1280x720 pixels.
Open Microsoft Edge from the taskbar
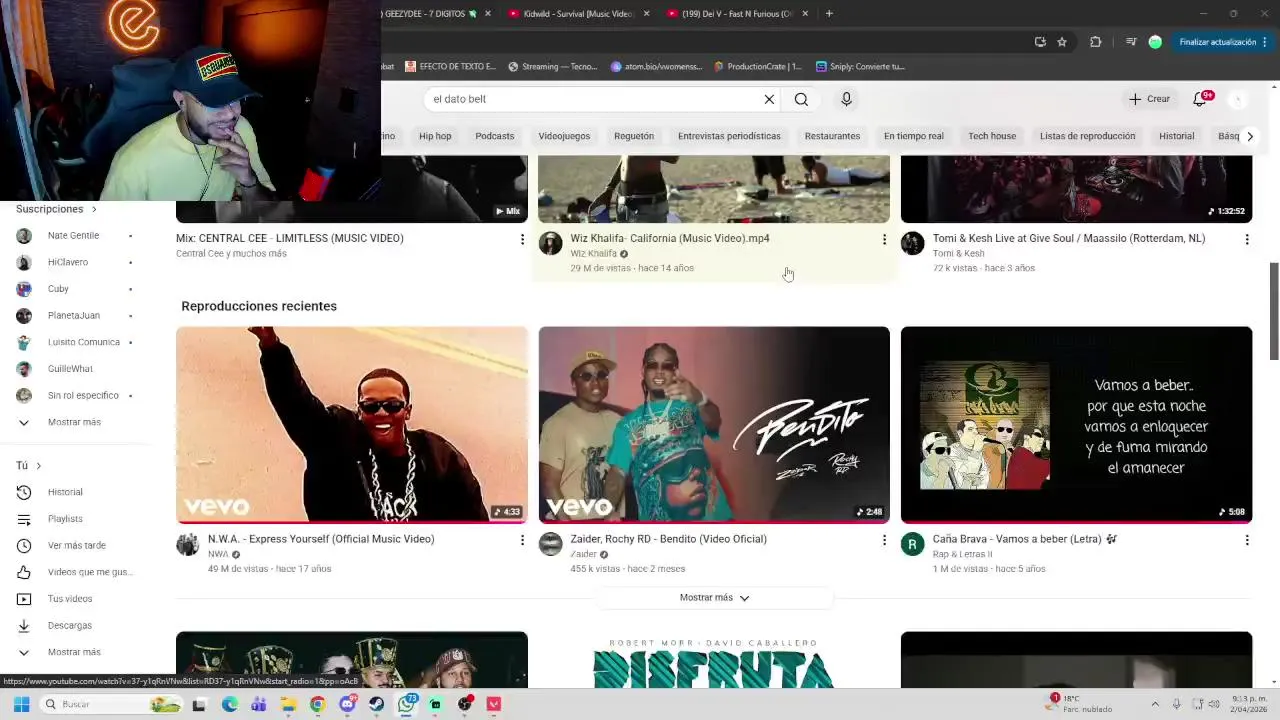coord(229,704)
